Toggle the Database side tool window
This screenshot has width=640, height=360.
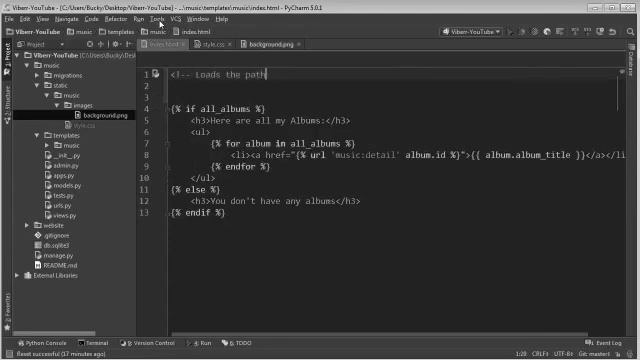coord(631,60)
